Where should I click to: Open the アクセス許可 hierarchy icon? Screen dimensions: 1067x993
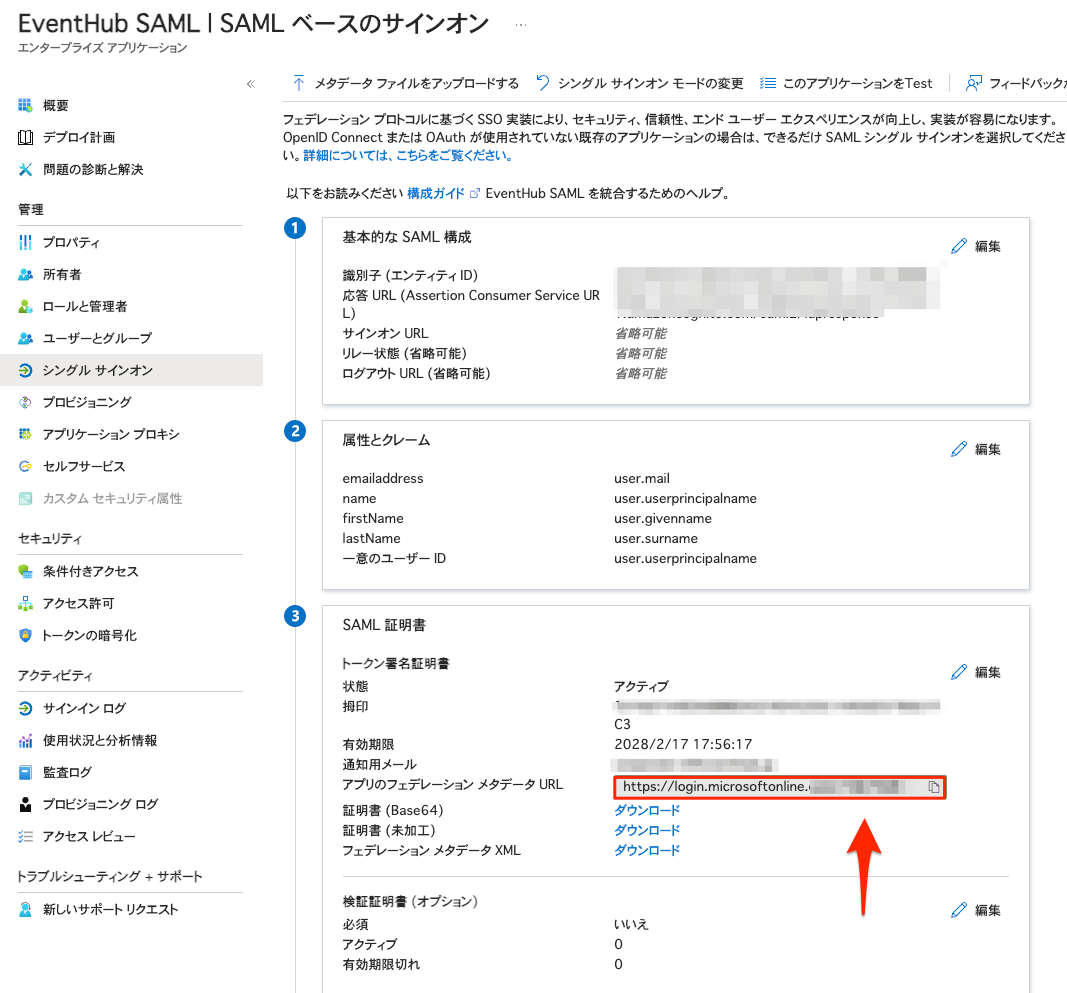pos(25,603)
